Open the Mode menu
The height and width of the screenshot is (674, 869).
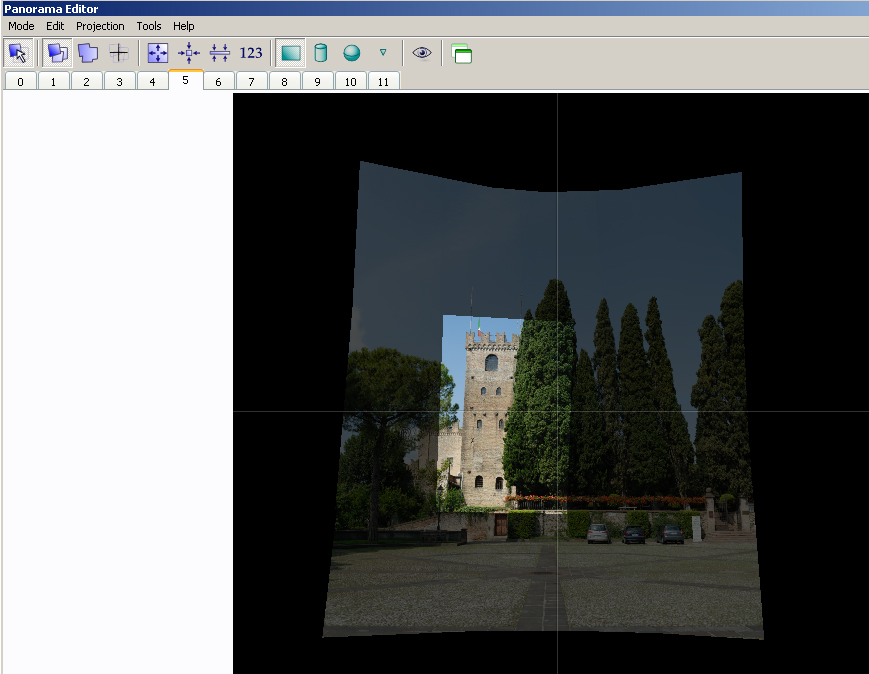coord(21,26)
